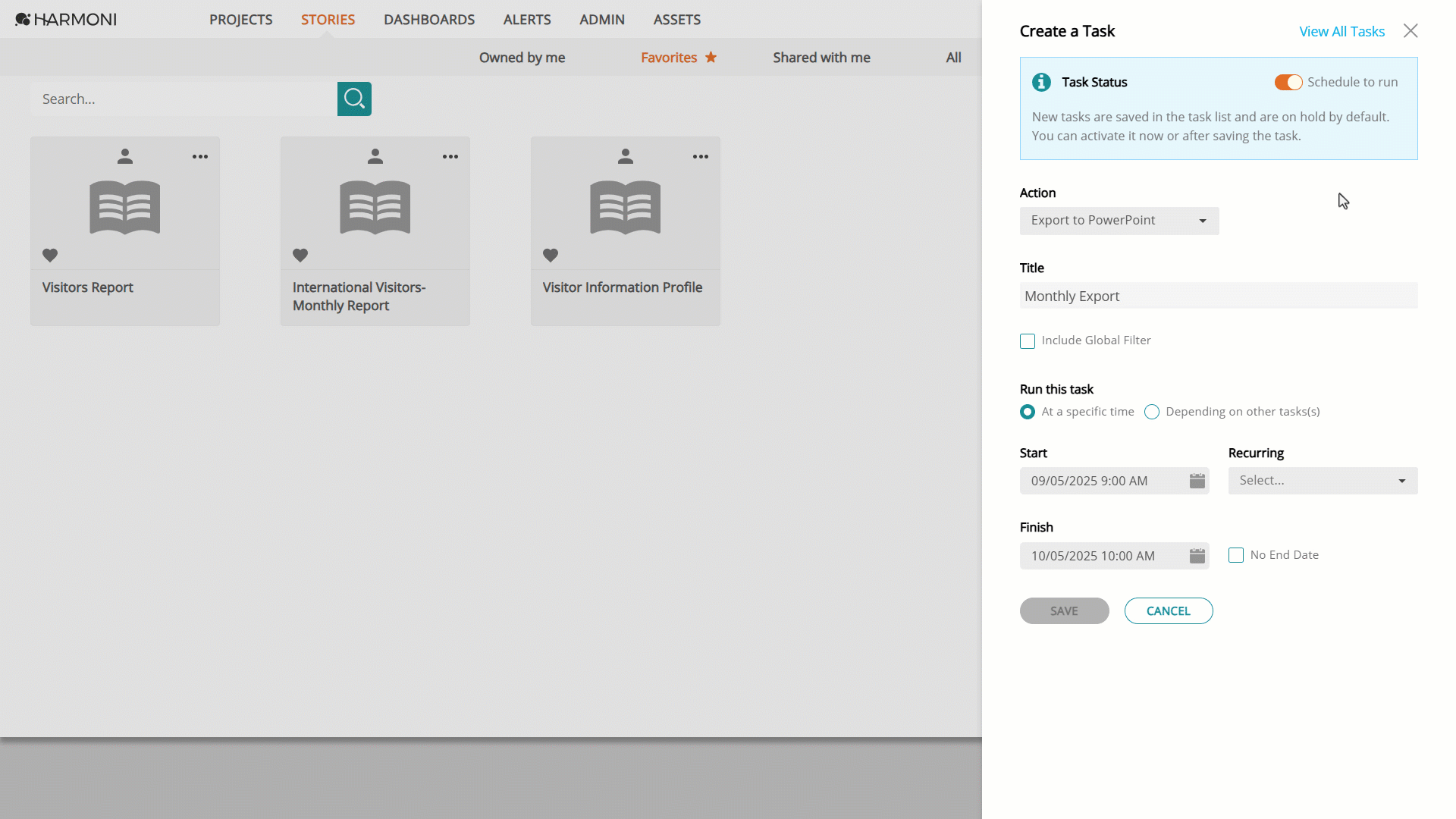
Task: Open the Stories tab
Action: point(328,20)
